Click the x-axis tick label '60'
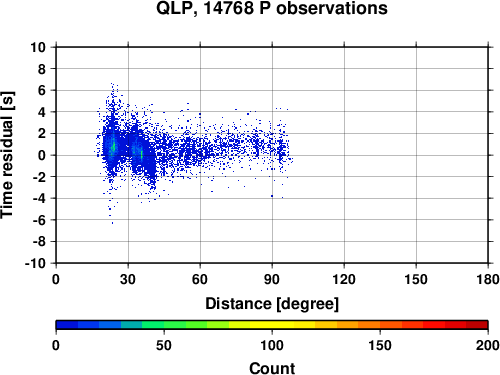500x375 pixels. (x=200, y=279)
